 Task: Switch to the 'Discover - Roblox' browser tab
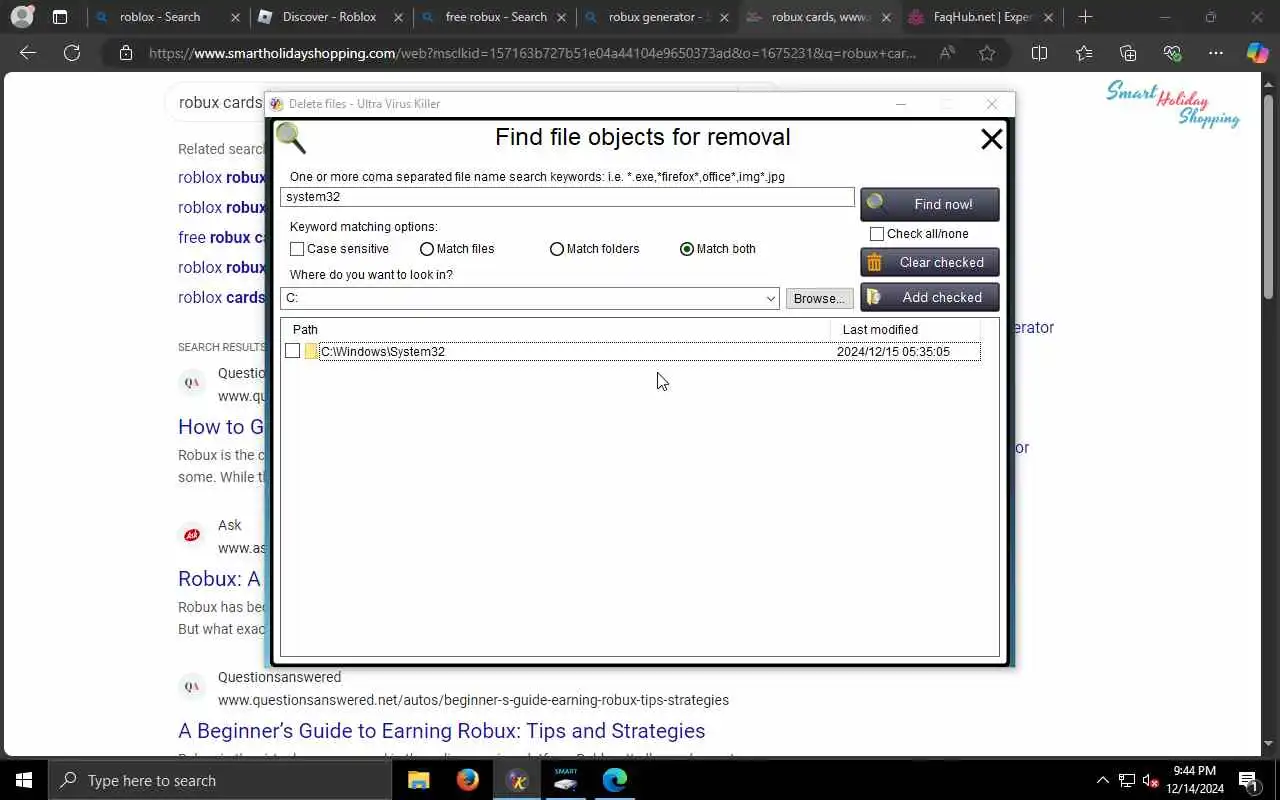(x=330, y=17)
